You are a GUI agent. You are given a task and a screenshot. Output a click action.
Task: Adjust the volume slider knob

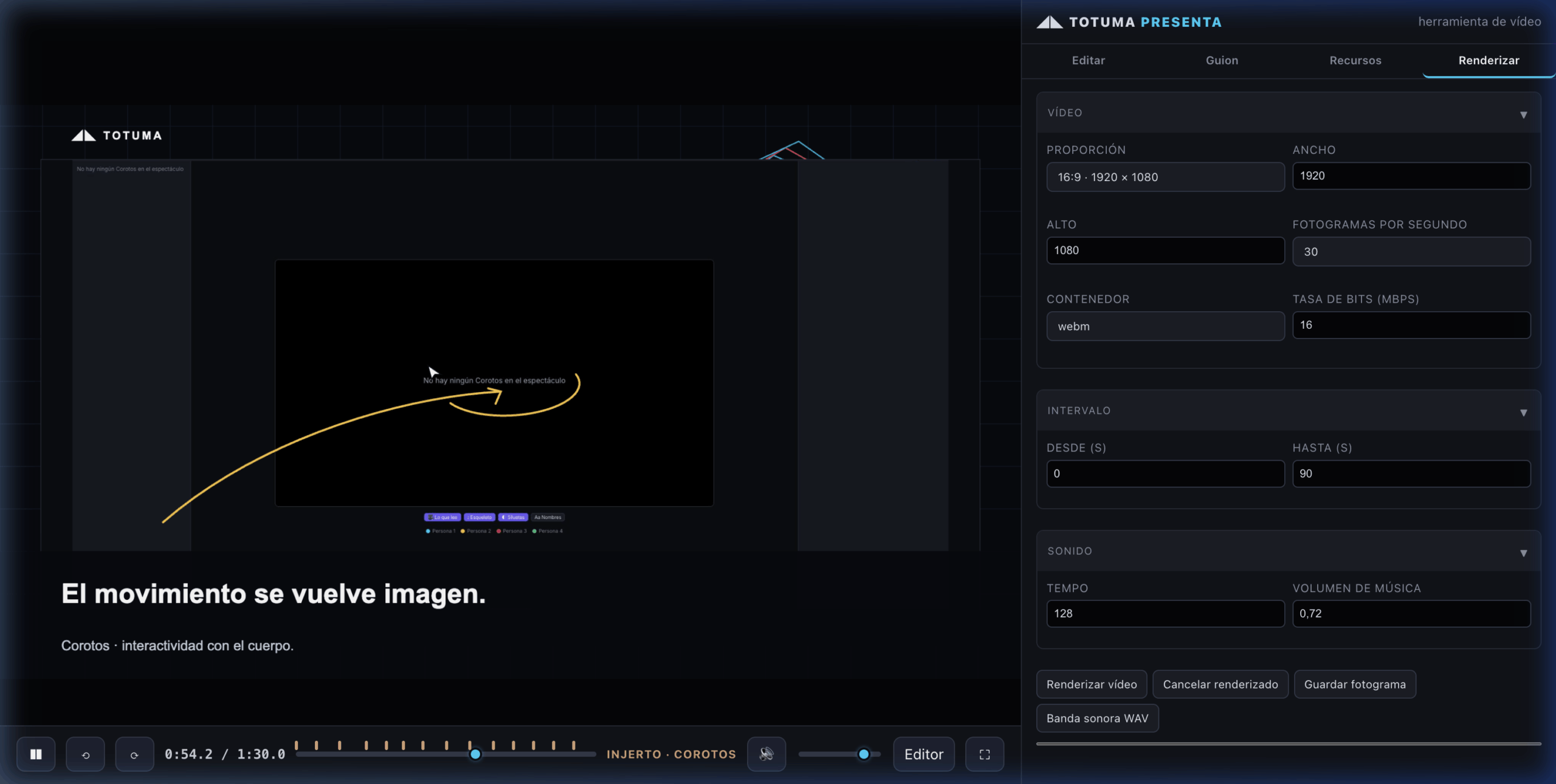pyautogui.click(x=864, y=754)
